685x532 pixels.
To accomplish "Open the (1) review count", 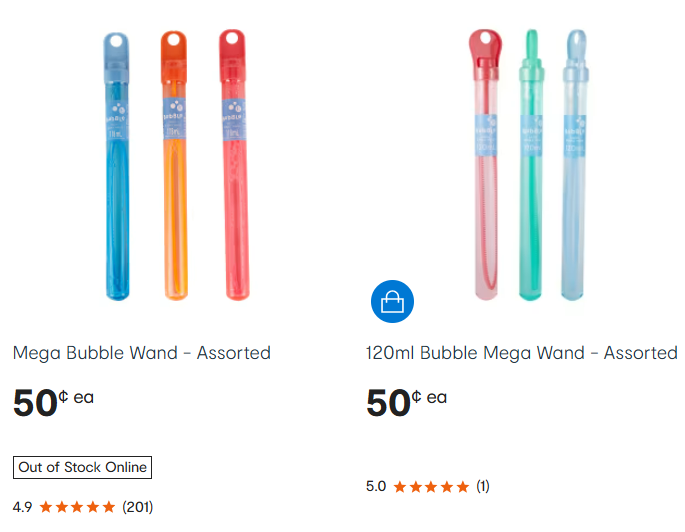I will 483,487.
